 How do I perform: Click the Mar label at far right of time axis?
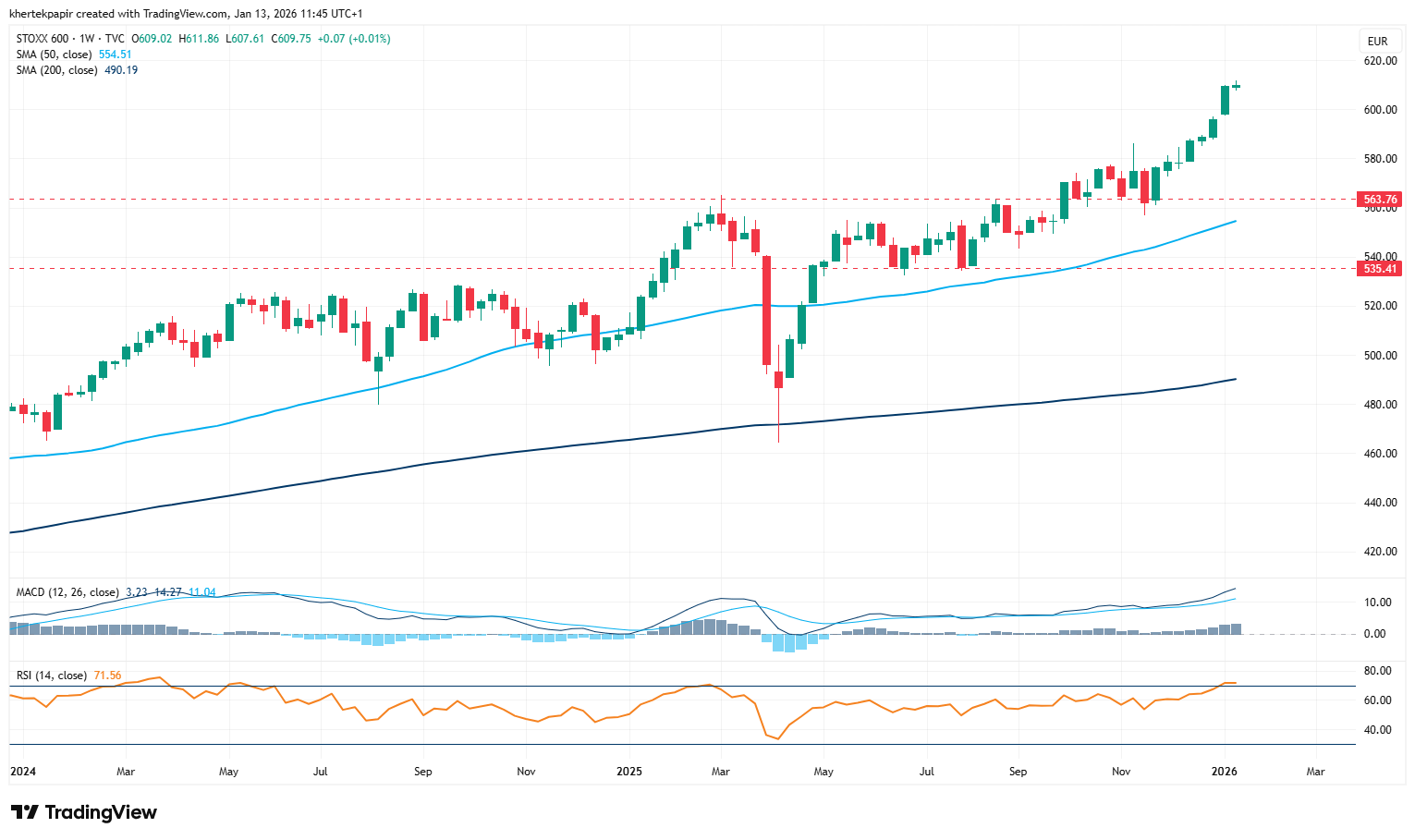1315,772
